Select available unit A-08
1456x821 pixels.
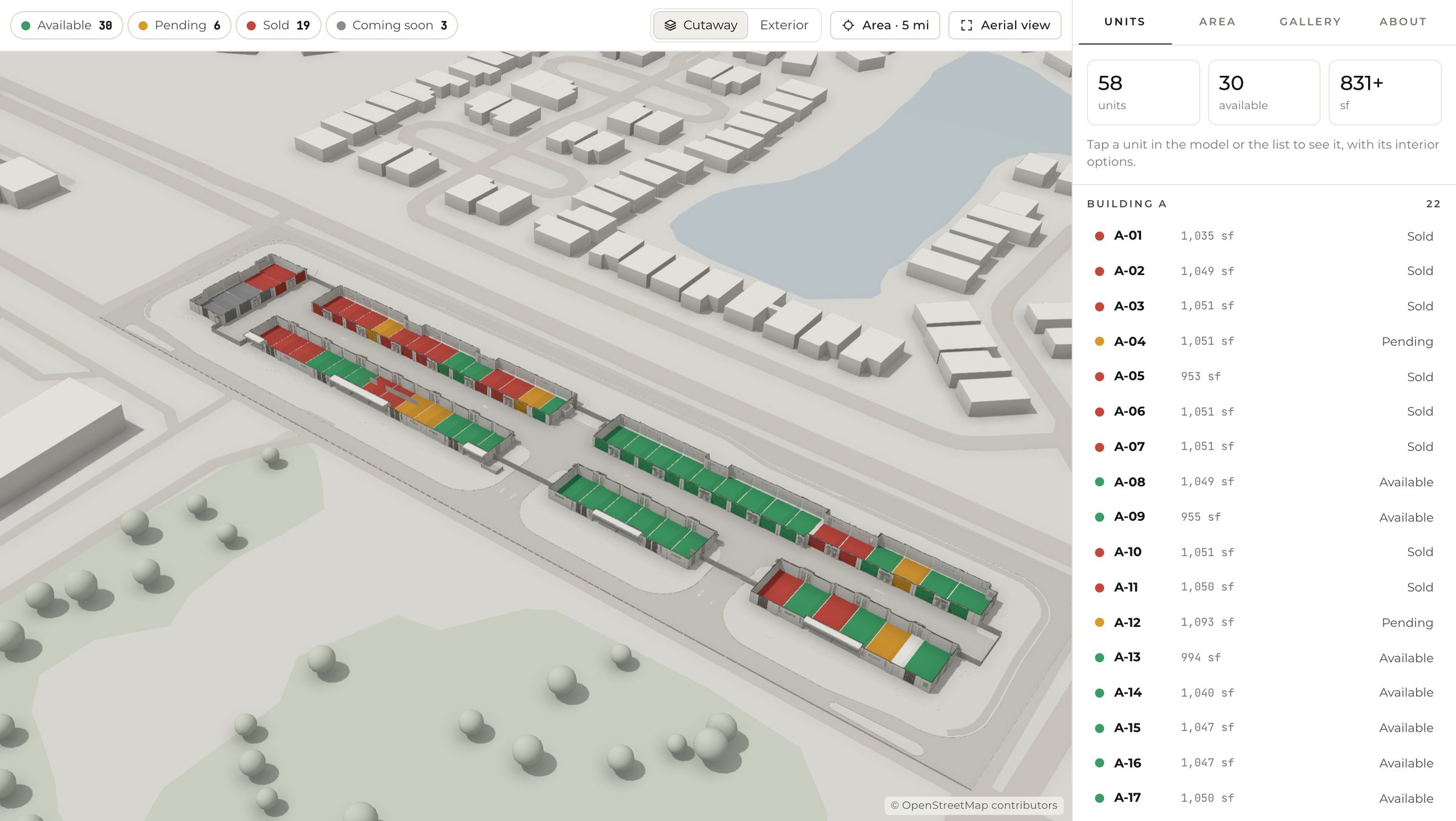point(1264,482)
